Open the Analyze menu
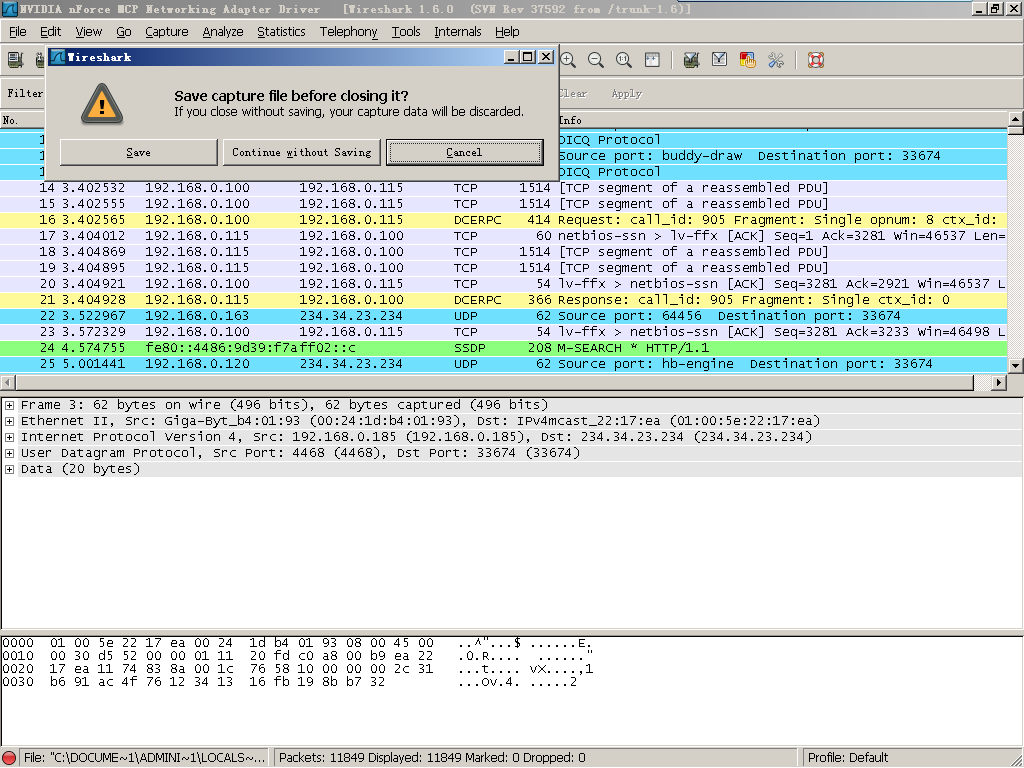The width and height of the screenshot is (1024, 768). pyautogui.click(x=223, y=31)
